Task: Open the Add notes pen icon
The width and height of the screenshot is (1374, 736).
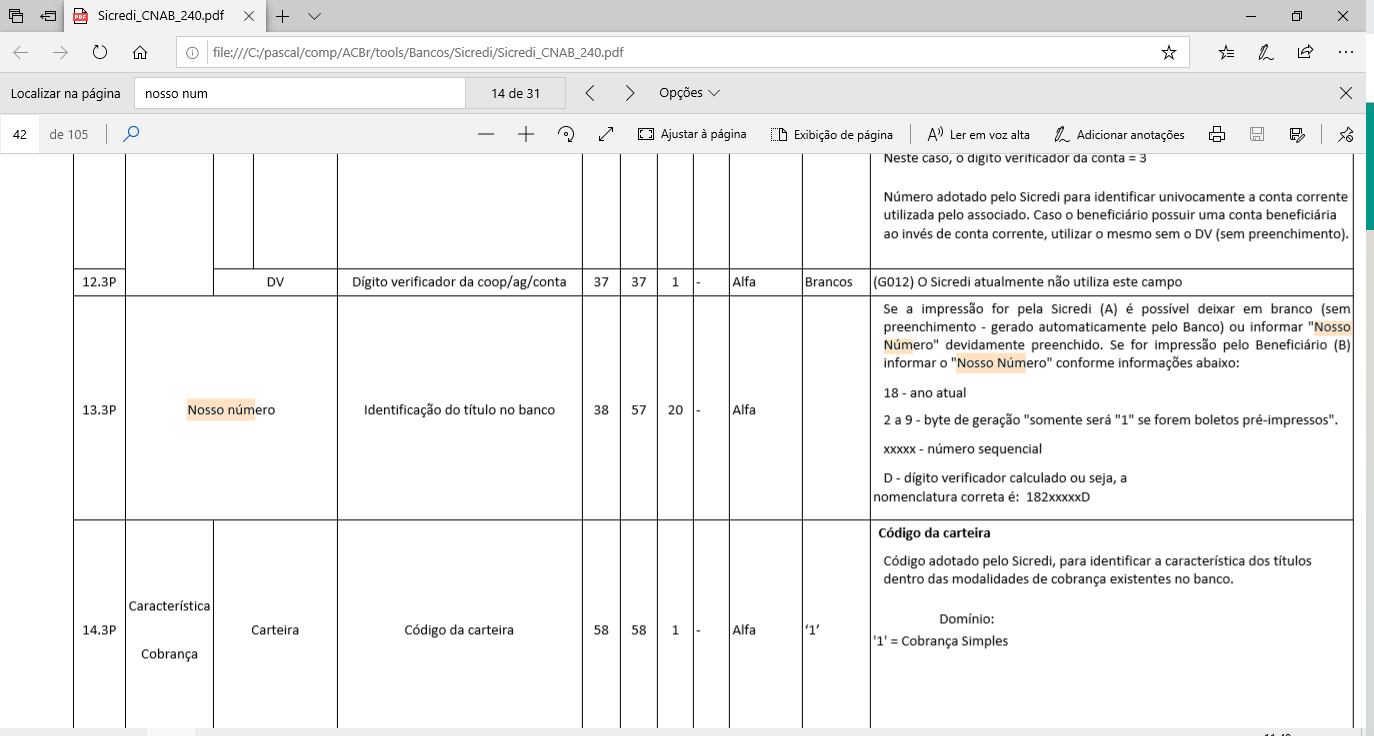Action: pos(1266,53)
